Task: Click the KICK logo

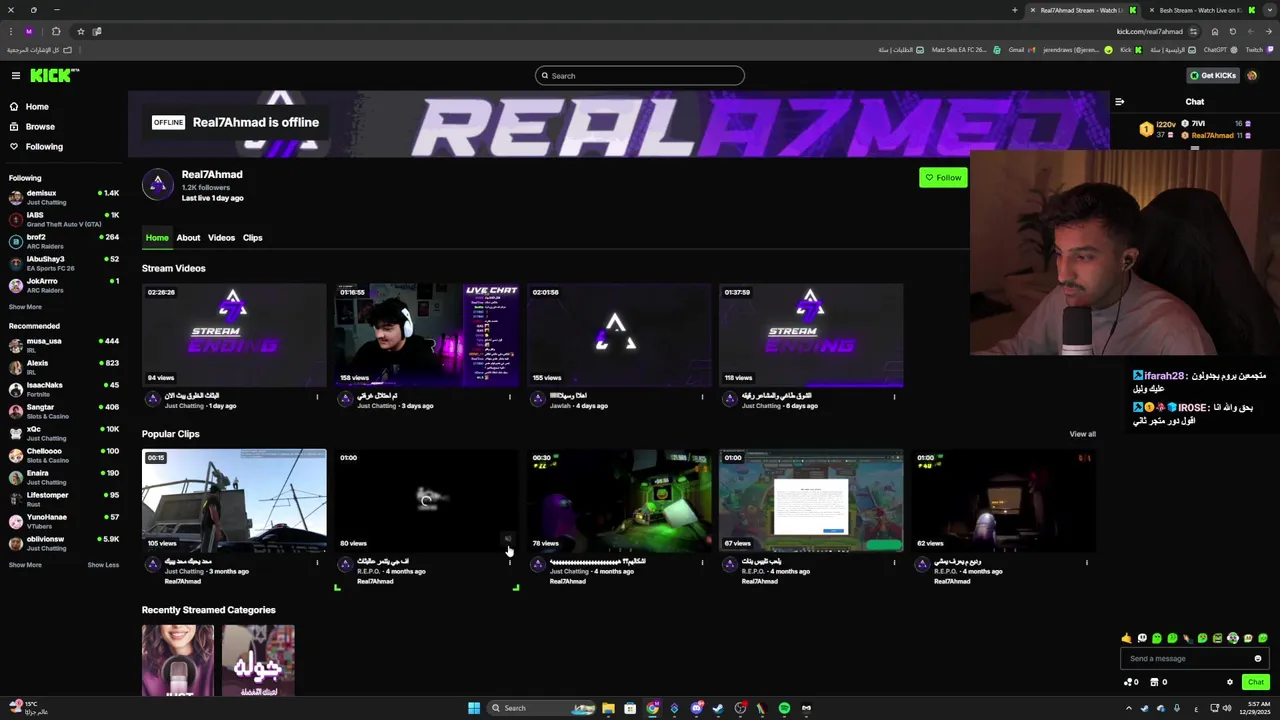Action: pyautogui.click(x=54, y=76)
